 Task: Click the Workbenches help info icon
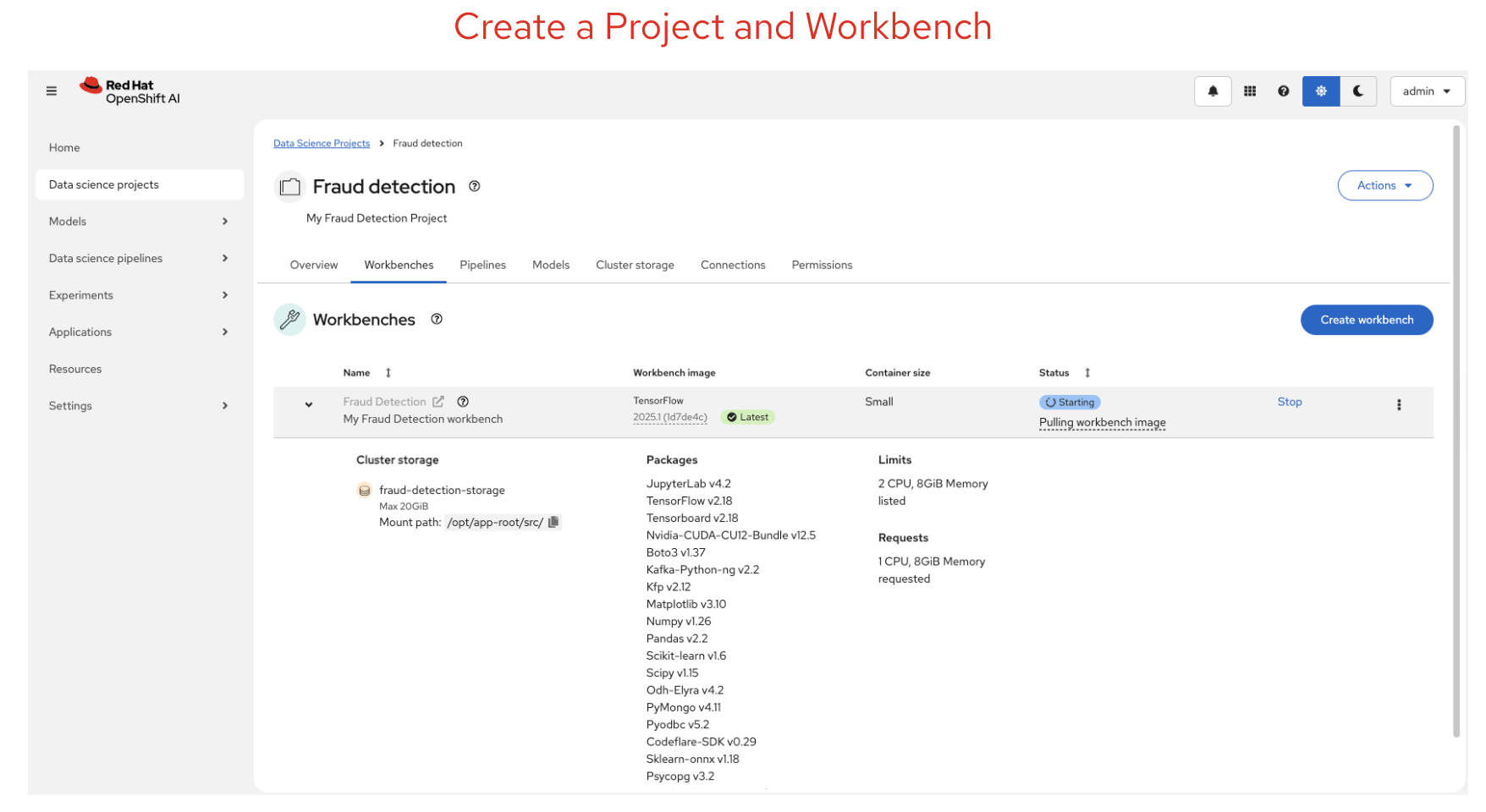pos(437,319)
